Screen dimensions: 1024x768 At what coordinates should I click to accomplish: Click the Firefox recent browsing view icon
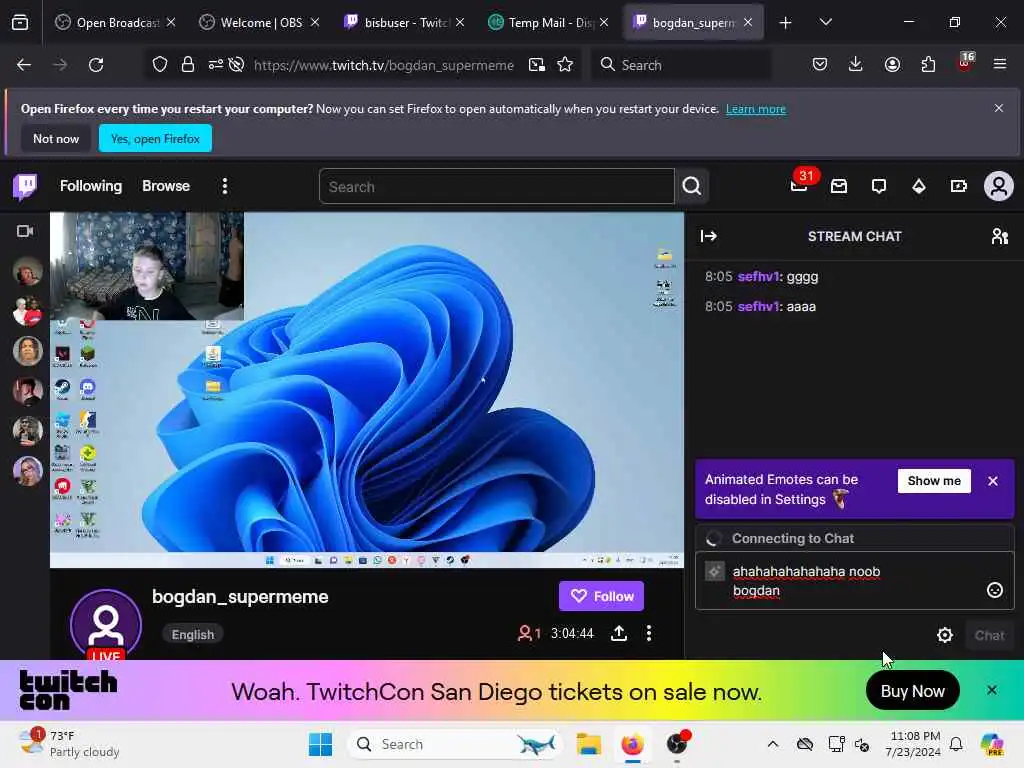click(x=20, y=23)
